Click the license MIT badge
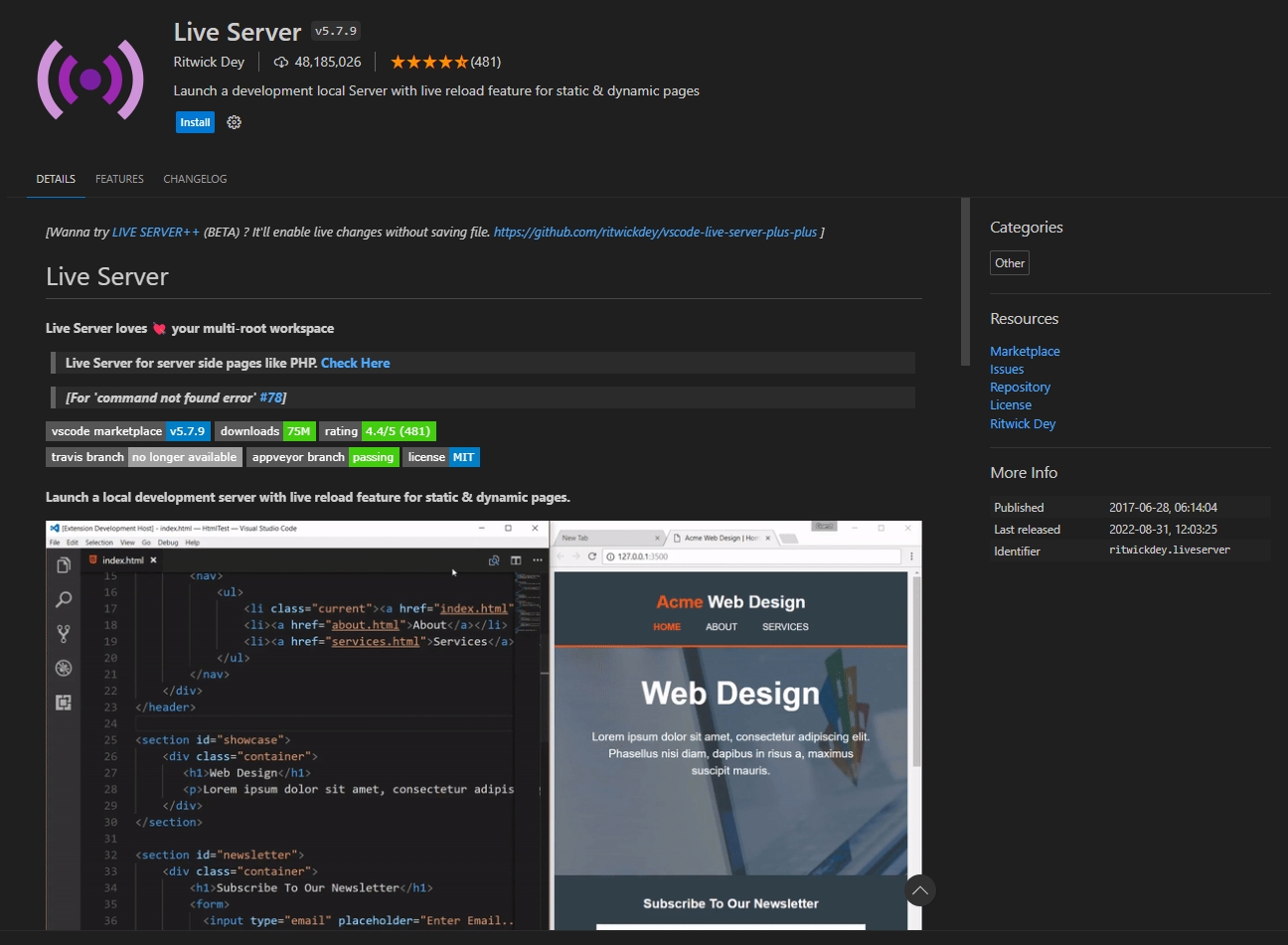 441,457
